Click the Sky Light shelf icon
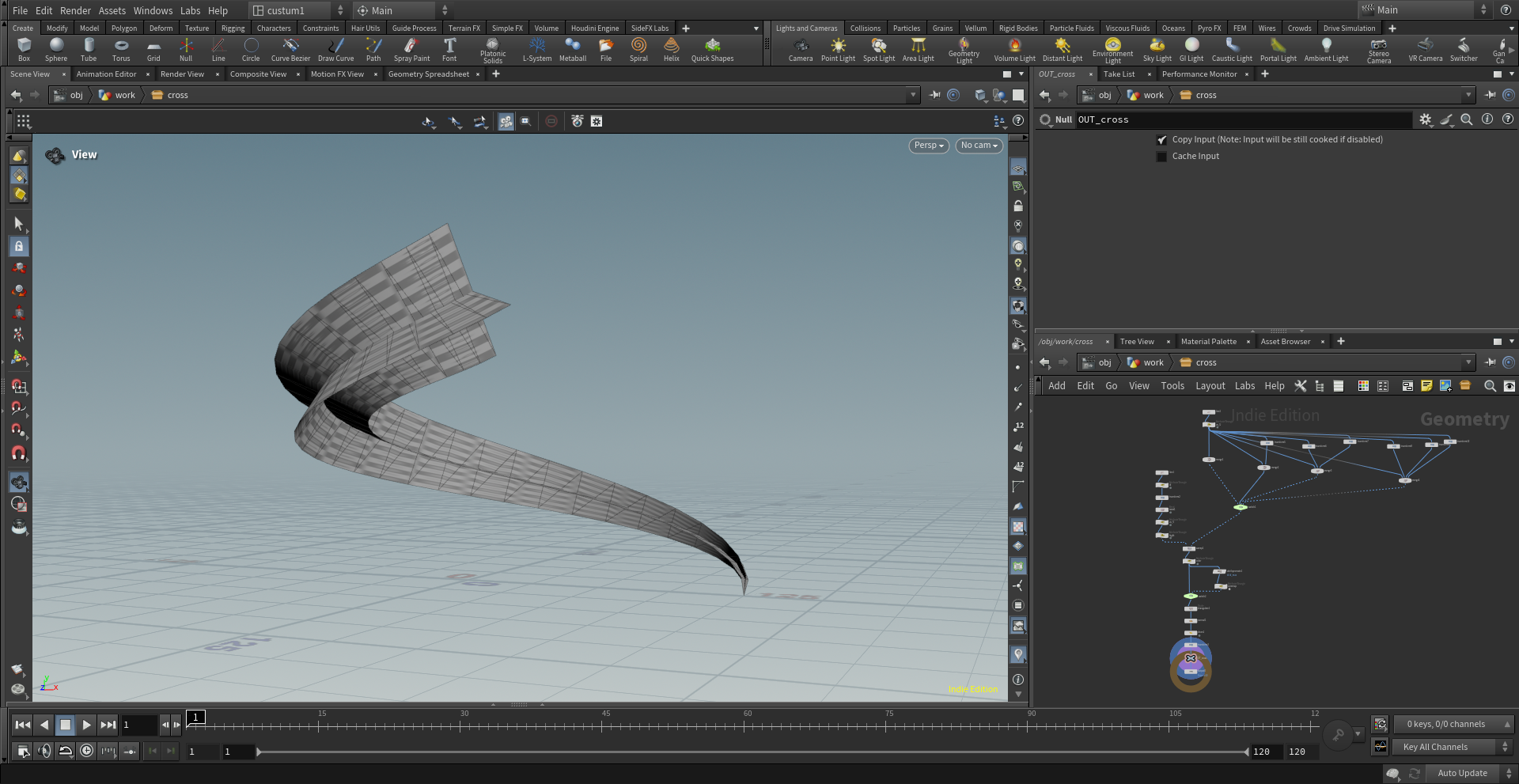Image resolution: width=1519 pixels, height=784 pixels. click(1157, 49)
